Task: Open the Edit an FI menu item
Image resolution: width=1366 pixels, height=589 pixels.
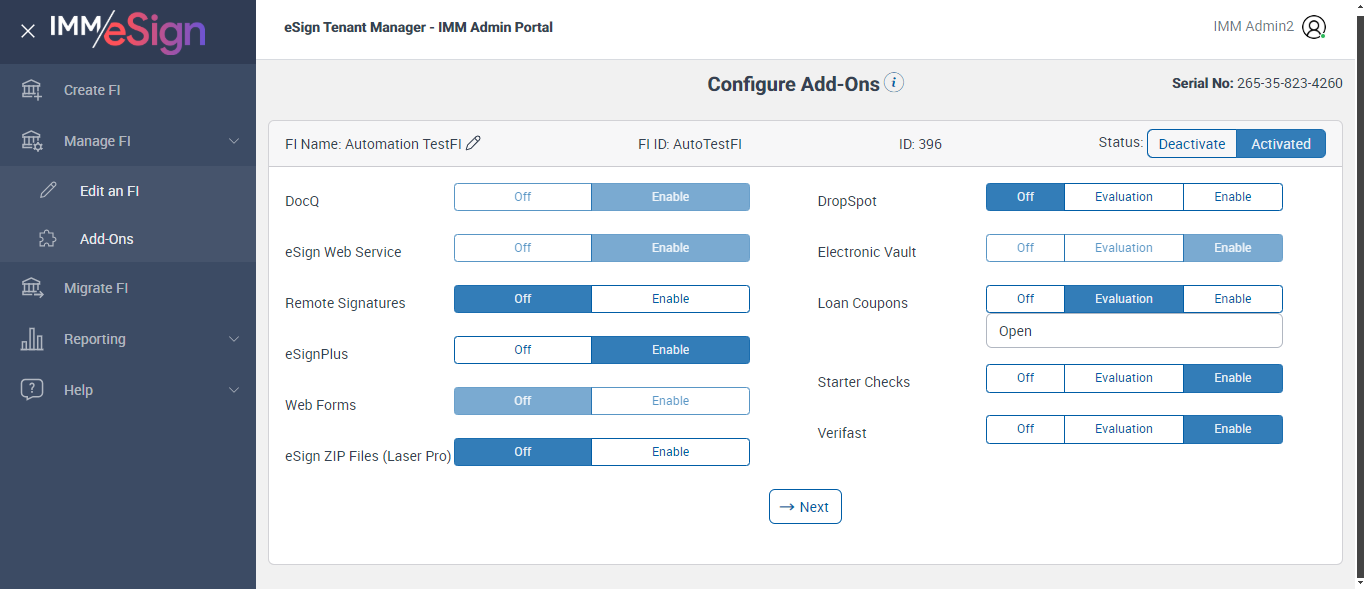Action: (109, 191)
